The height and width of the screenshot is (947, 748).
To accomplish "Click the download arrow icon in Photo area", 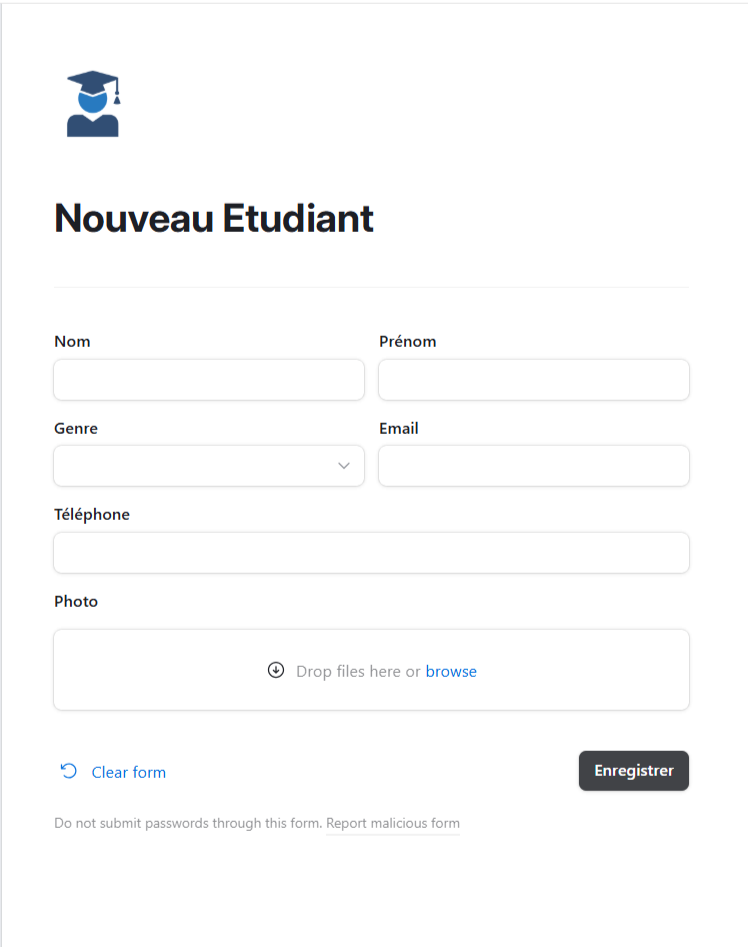I will click(x=276, y=670).
